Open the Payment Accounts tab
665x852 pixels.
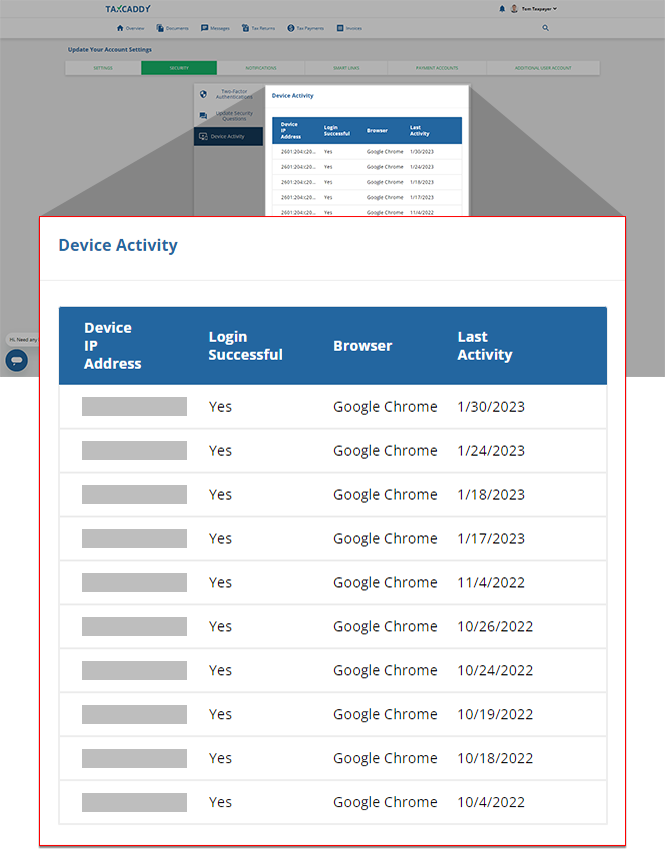pyautogui.click(x=437, y=68)
